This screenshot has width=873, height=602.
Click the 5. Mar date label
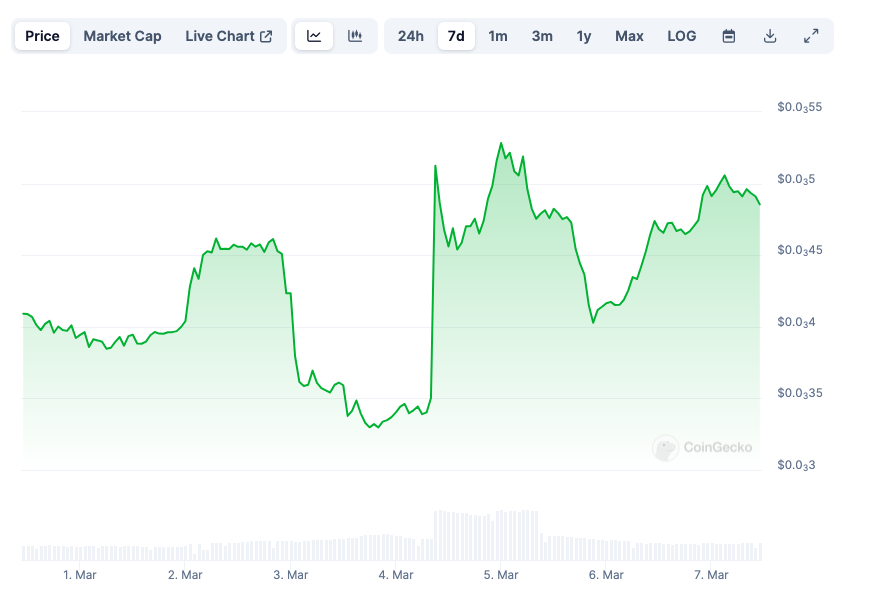click(x=501, y=575)
